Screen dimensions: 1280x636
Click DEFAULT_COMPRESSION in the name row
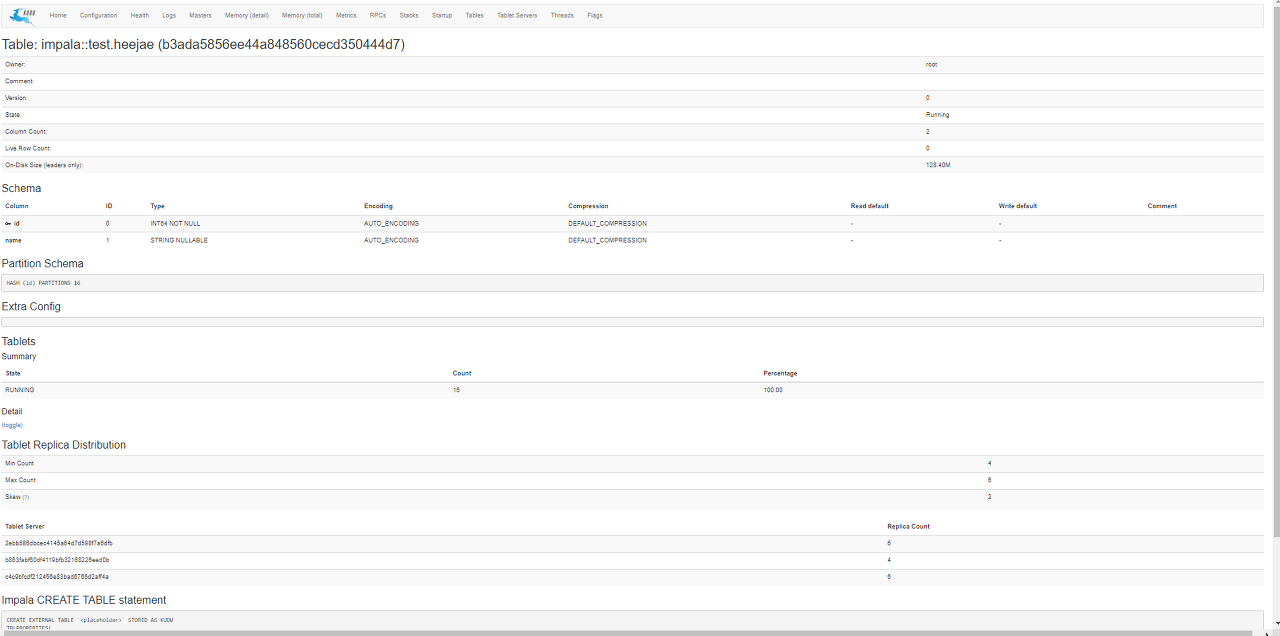[607, 240]
